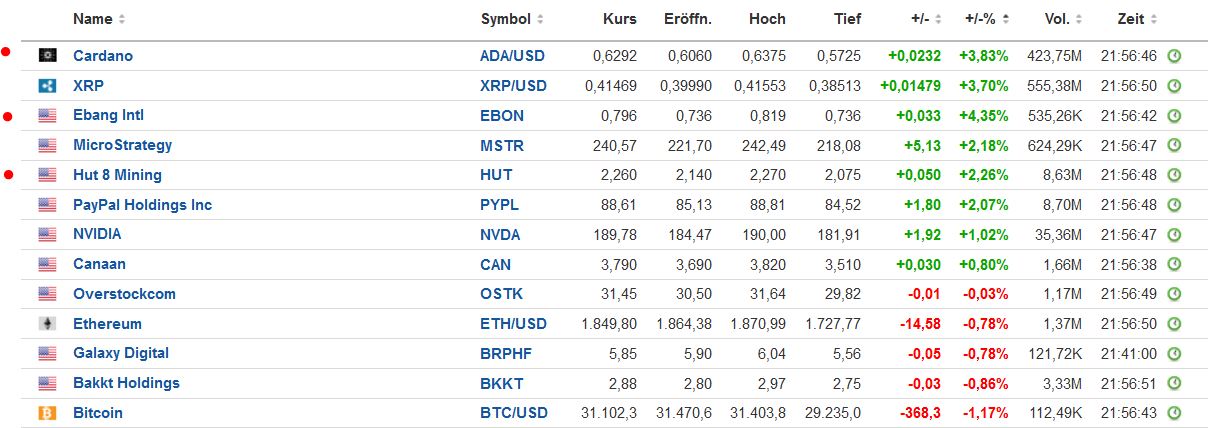Click the green clock icon in Bitcoin row
The width and height of the screenshot is (1209, 428).
tap(1175, 413)
